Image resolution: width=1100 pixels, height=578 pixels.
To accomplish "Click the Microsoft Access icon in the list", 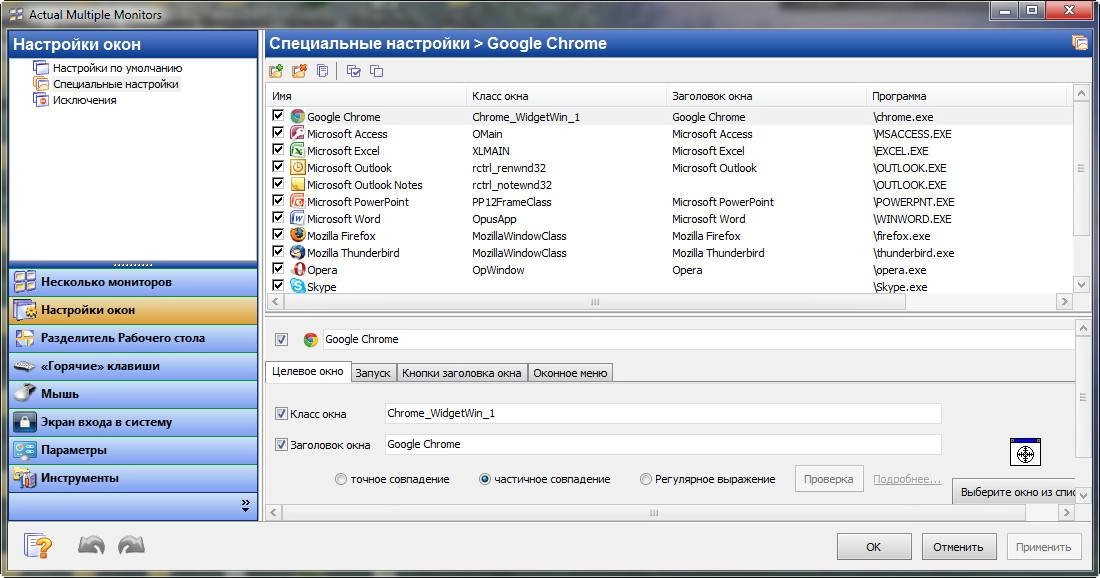I will 297,133.
